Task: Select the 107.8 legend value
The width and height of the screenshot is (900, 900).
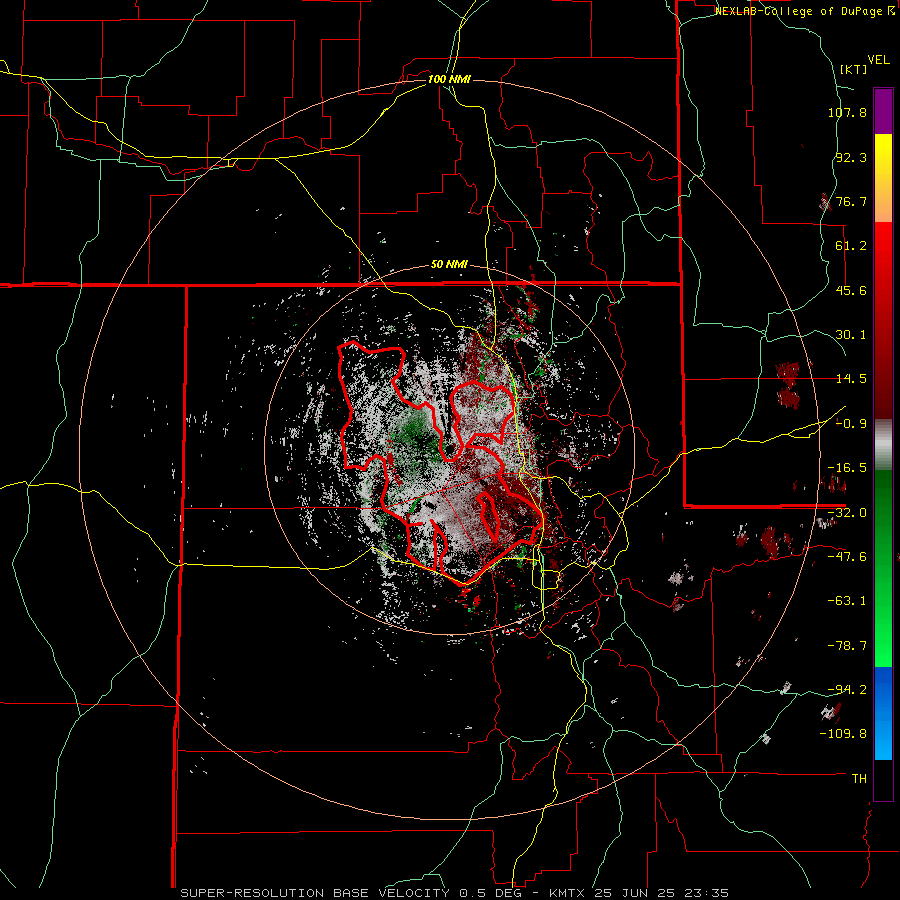Action: [847, 112]
